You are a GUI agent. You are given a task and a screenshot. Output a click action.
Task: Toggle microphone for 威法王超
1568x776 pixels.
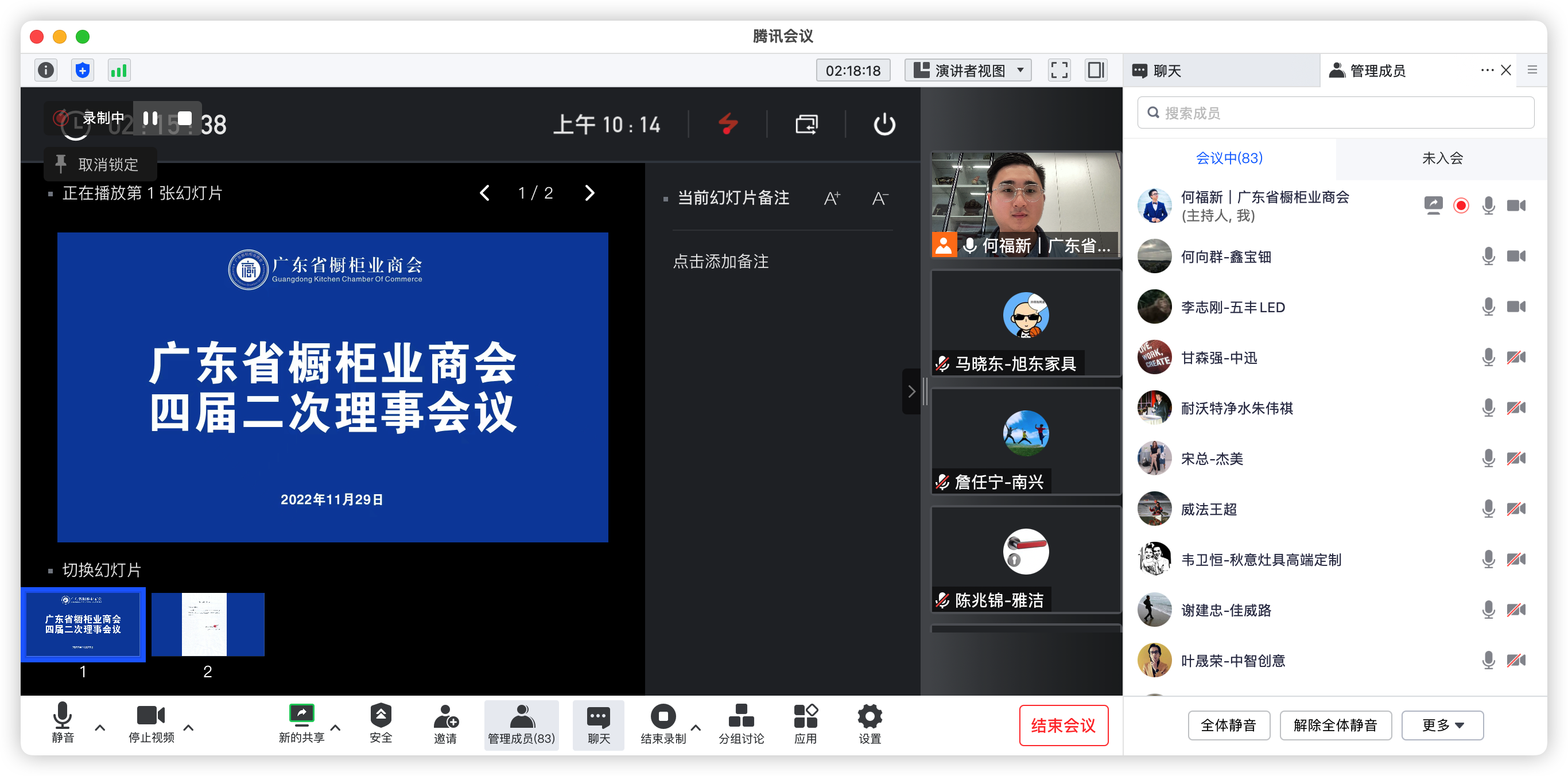pos(1488,509)
